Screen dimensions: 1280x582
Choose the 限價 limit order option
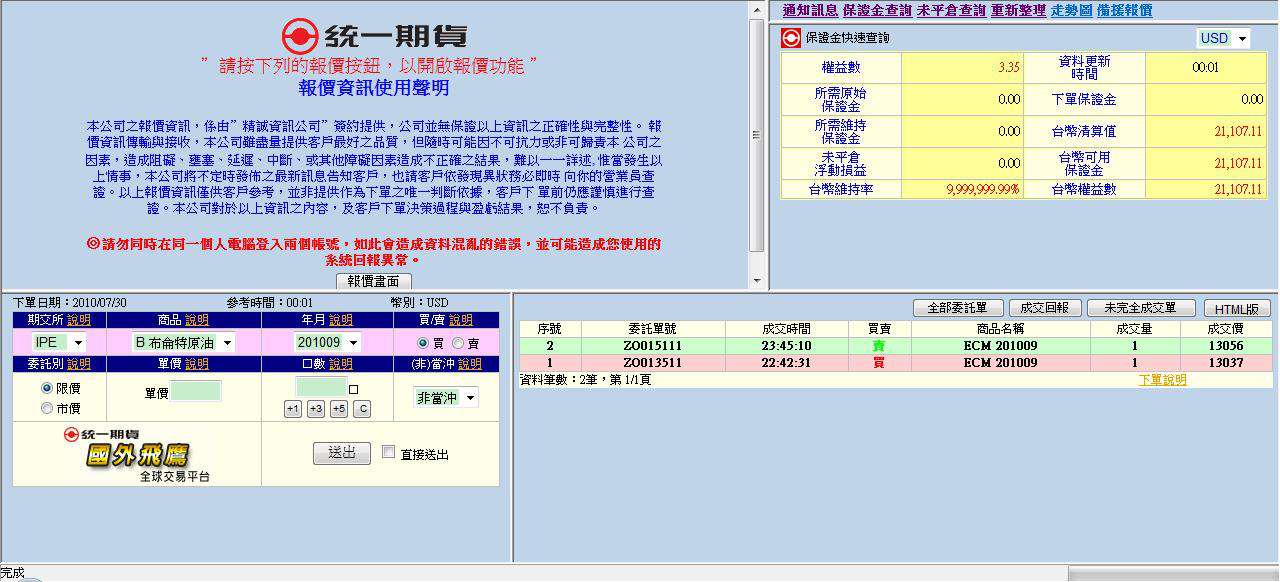(x=47, y=388)
